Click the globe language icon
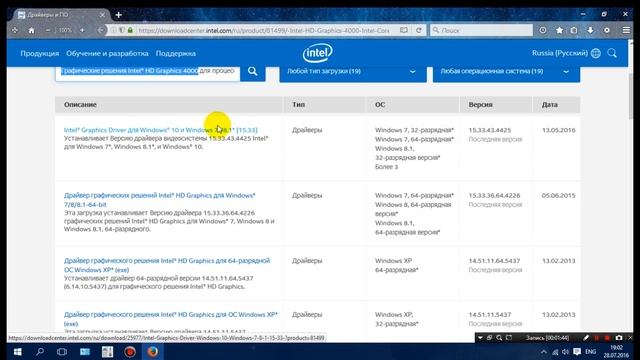Viewport: 640px width, 360px height. click(x=596, y=53)
